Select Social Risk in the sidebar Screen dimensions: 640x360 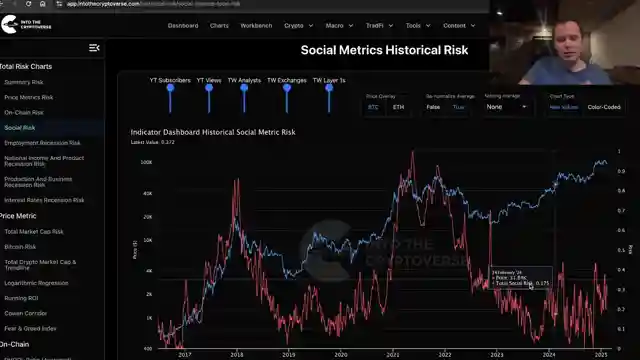(x=20, y=128)
